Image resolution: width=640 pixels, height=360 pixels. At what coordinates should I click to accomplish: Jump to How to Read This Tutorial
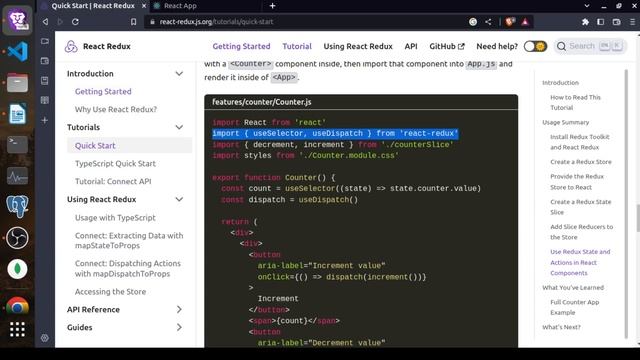click(x=575, y=102)
